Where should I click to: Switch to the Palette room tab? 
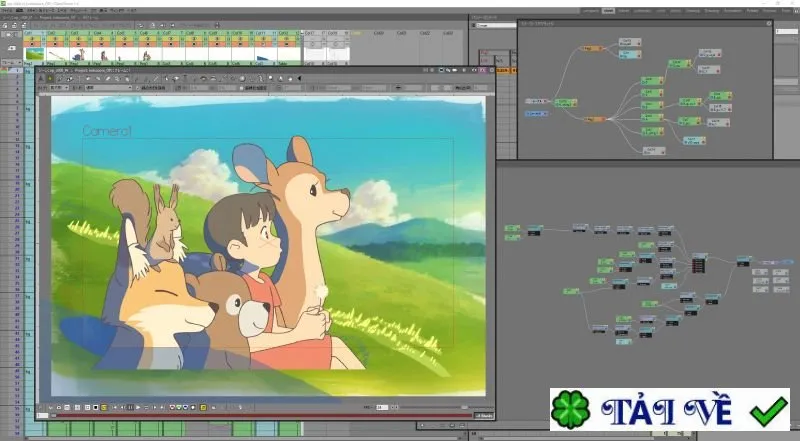(753, 11)
